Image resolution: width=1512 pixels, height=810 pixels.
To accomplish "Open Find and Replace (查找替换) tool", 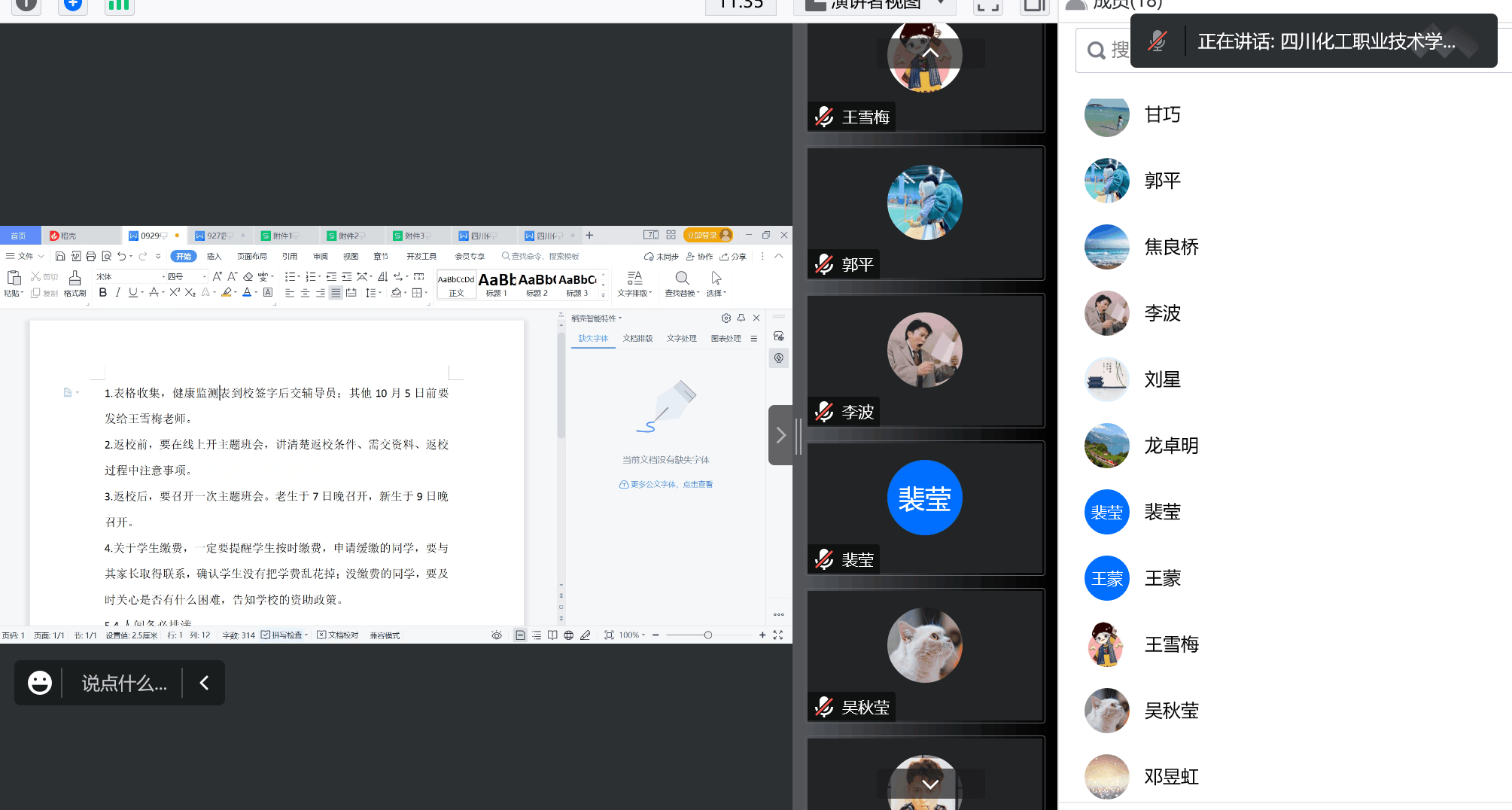I will [682, 284].
